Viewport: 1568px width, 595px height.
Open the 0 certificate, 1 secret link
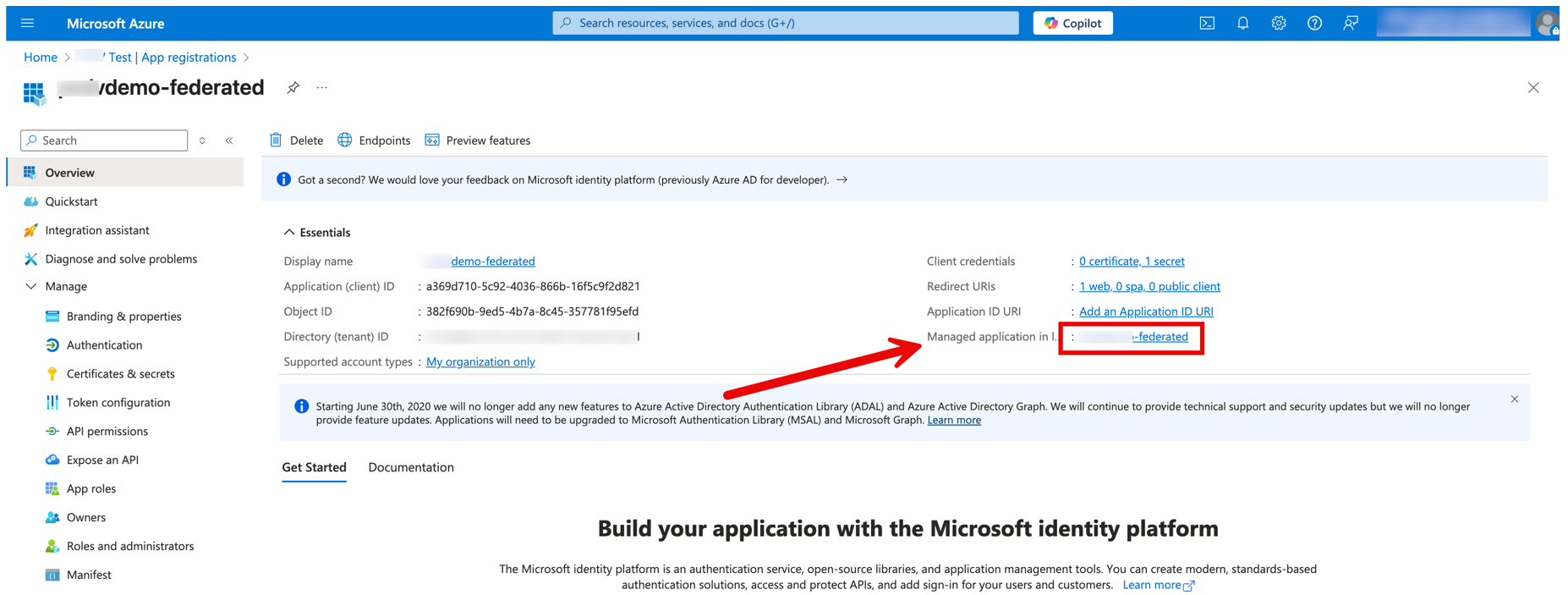[1132, 262]
